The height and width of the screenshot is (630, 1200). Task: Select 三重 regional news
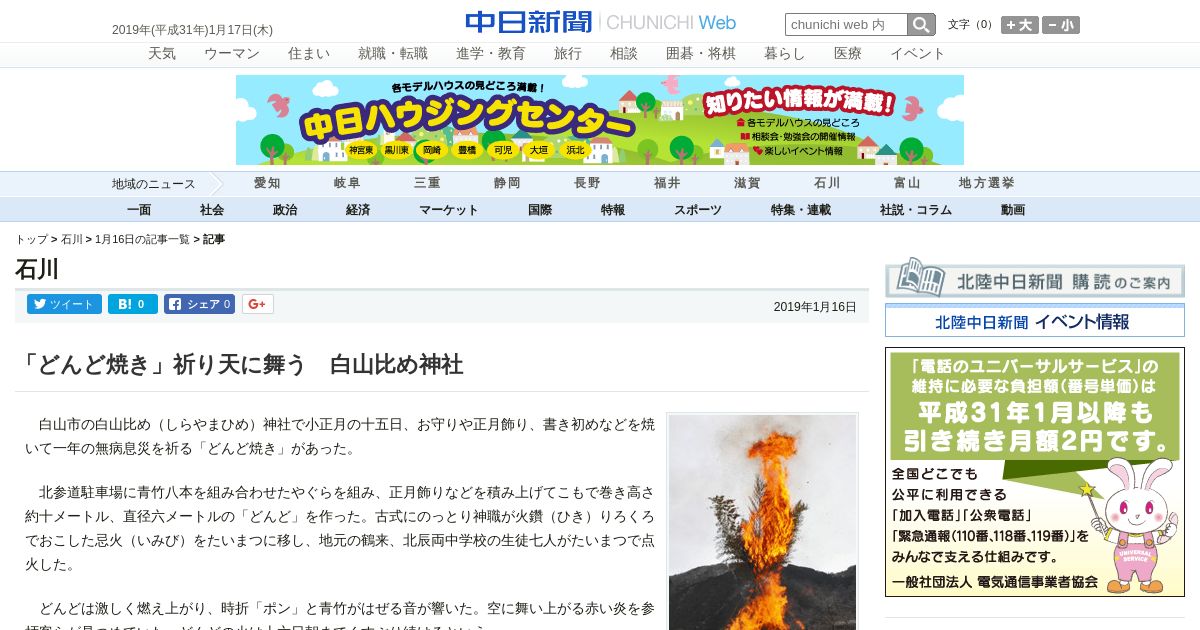point(427,184)
